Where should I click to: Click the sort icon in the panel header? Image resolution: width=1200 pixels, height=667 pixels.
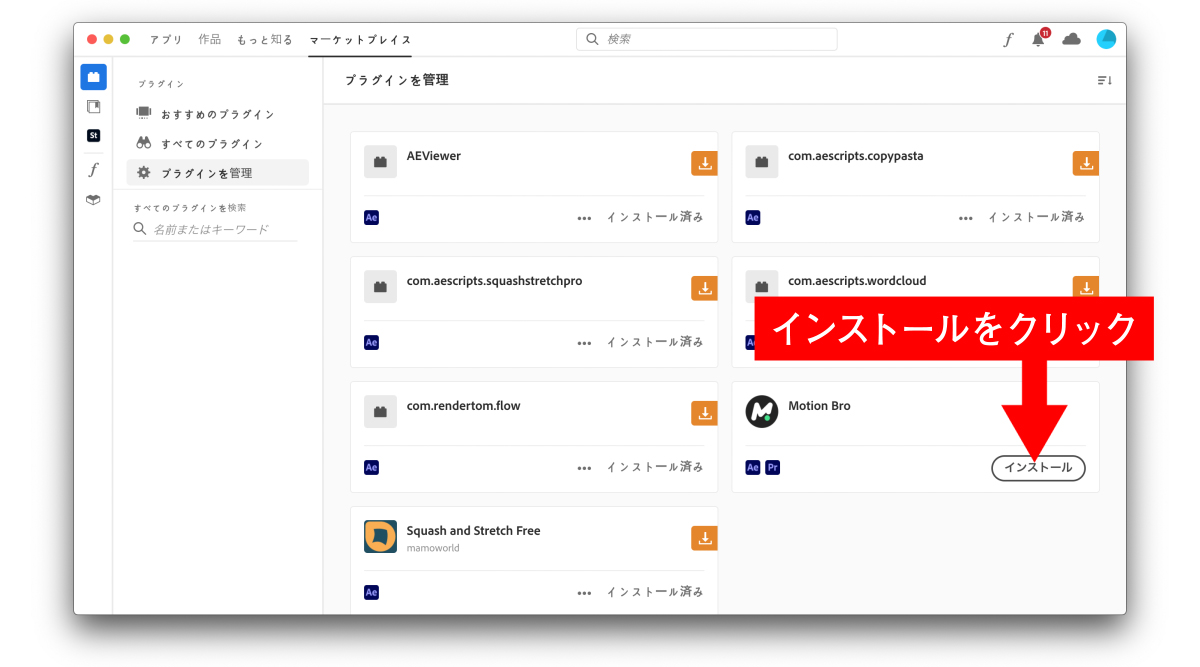[x=1104, y=80]
